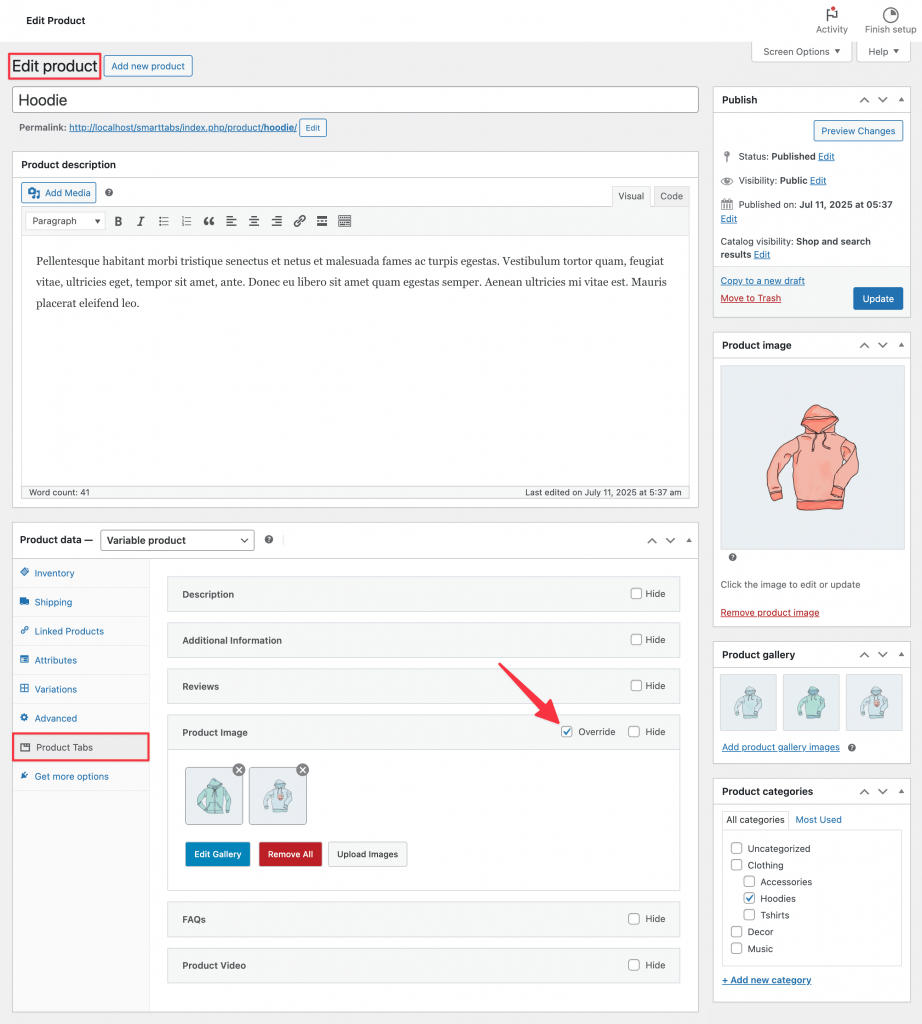Move Publish box down
This screenshot has width=922, height=1024.
(x=883, y=100)
